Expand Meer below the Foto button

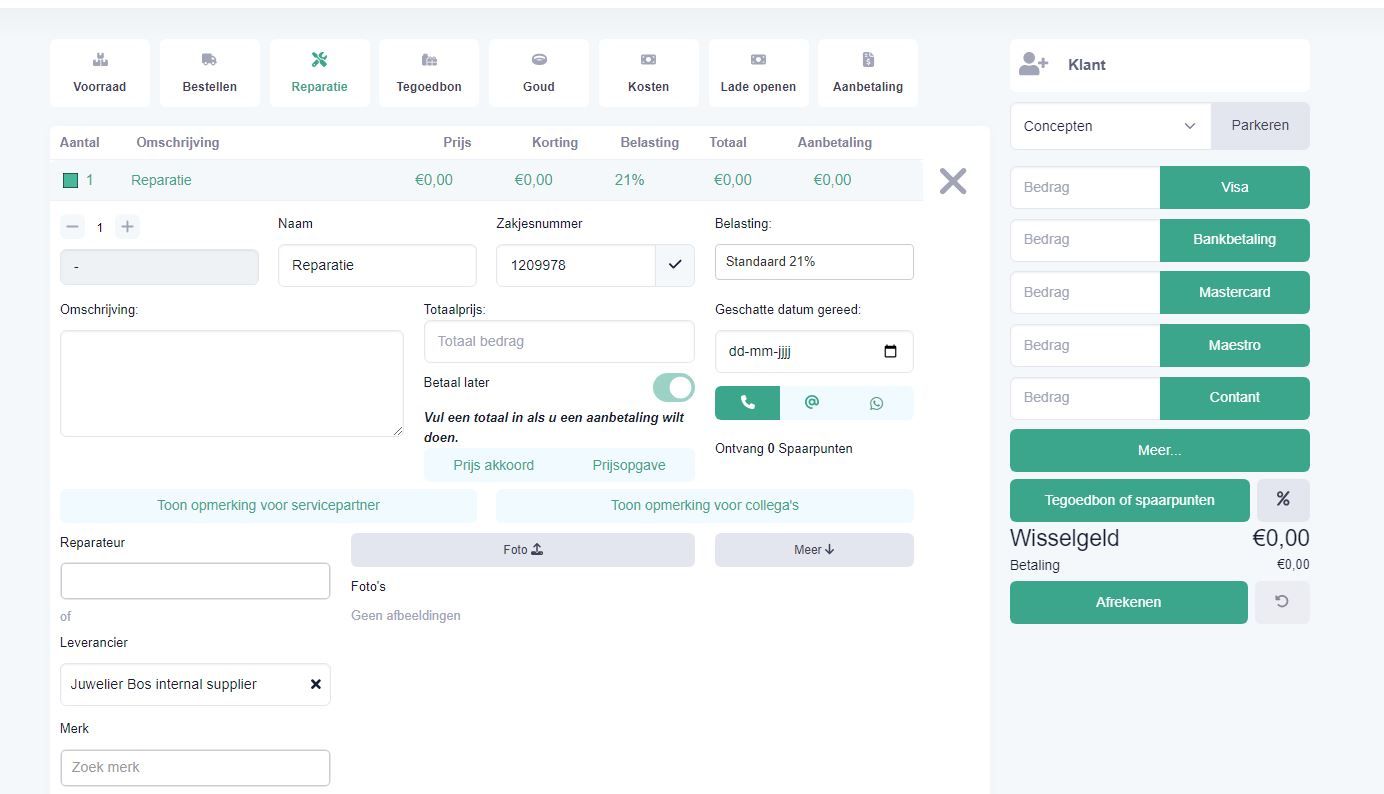coord(813,549)
